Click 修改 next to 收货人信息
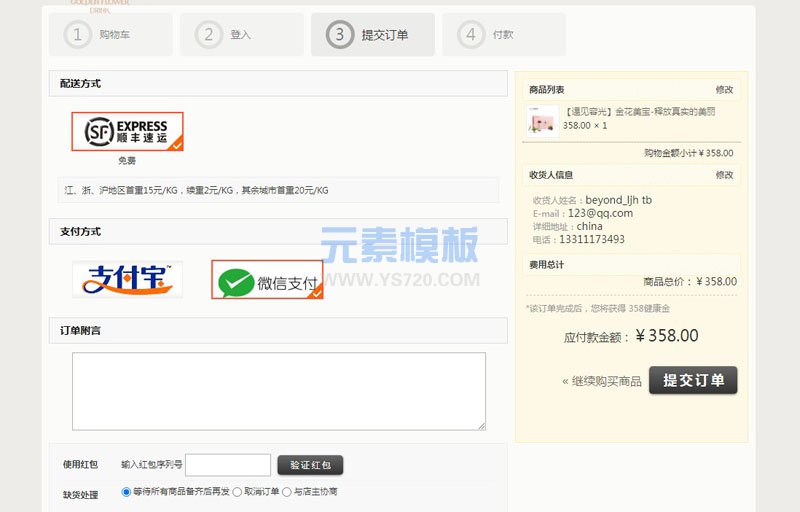800x512 pixels. pyautogui.click(x=724, y=175)
